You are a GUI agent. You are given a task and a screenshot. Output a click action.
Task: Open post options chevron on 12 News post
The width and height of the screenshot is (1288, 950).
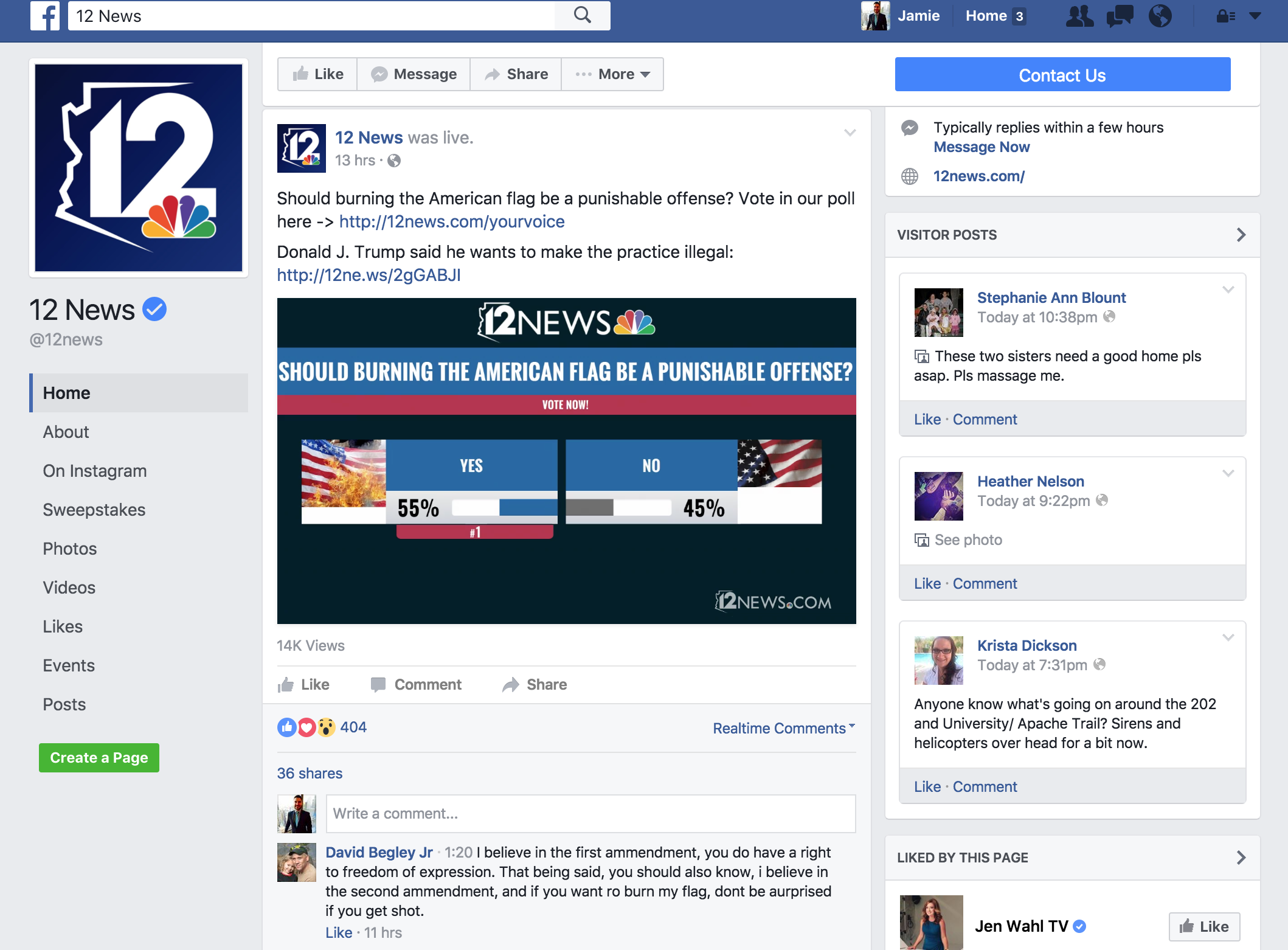850,133
